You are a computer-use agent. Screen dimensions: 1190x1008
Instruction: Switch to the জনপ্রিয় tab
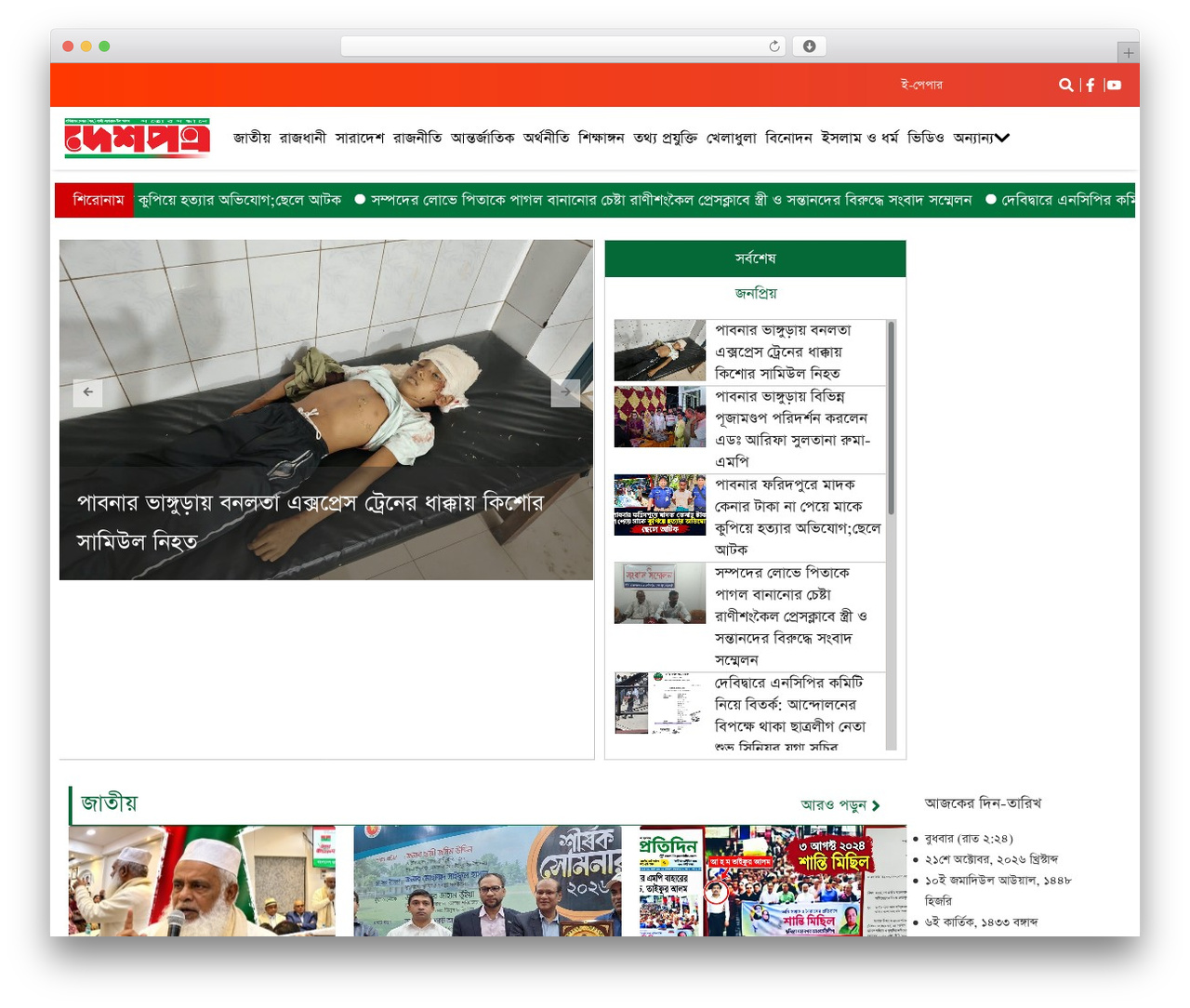(755, 294)
